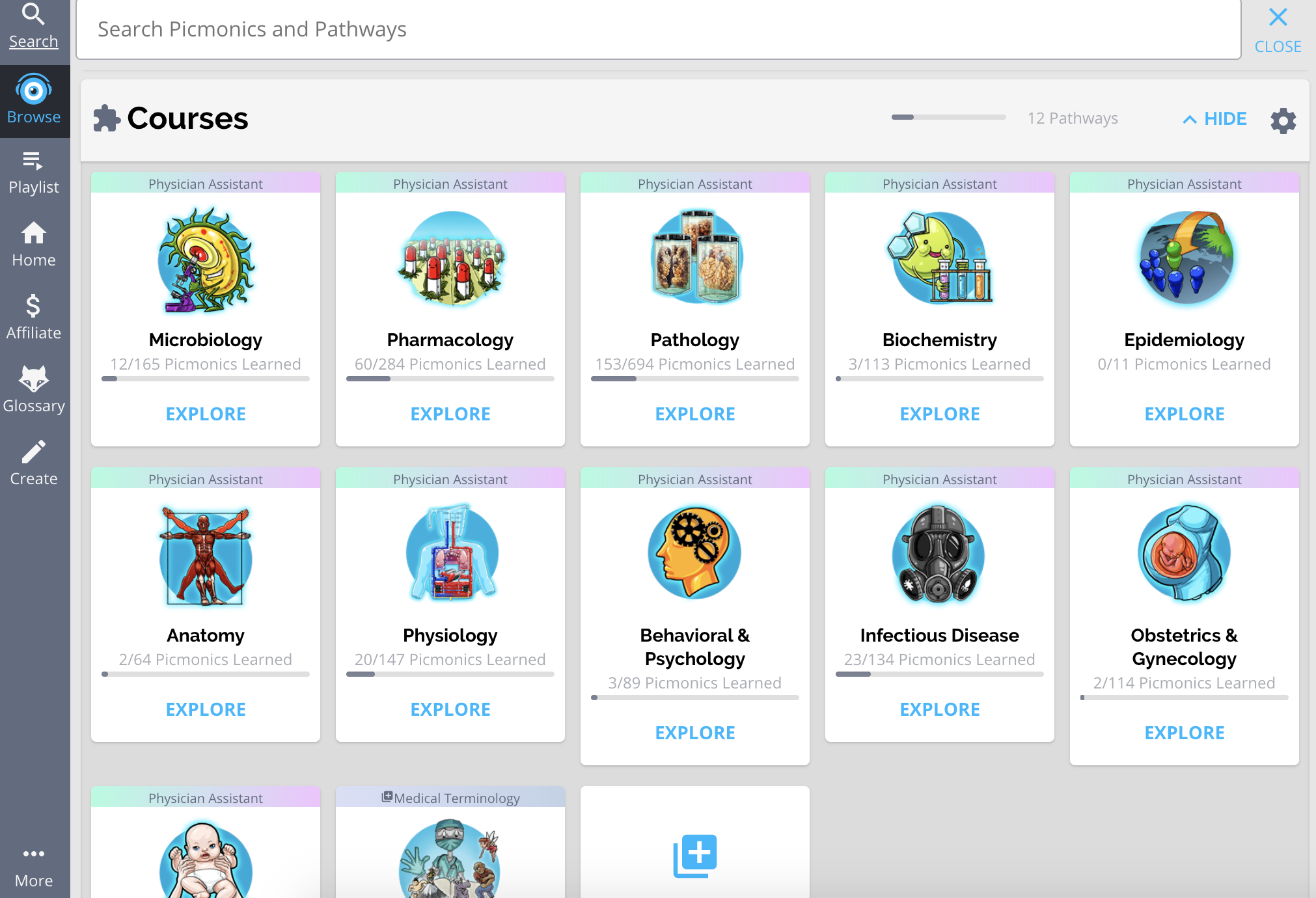Image resolution: width=1316 pixels, height=898 pixels.
Task: Click the Epidemiology globe thumbnail
Action: (1184, 258)
